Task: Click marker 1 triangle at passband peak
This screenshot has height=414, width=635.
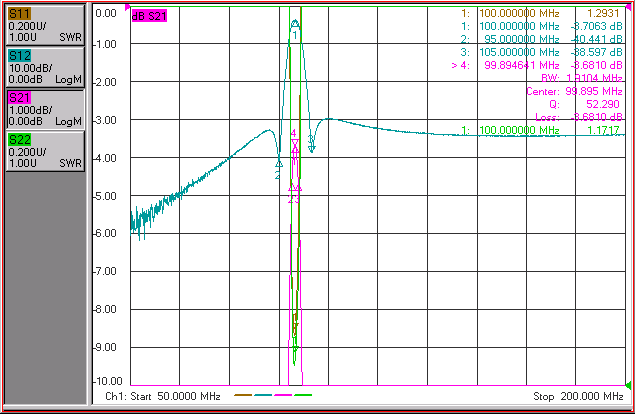Action: click(295, 23)
